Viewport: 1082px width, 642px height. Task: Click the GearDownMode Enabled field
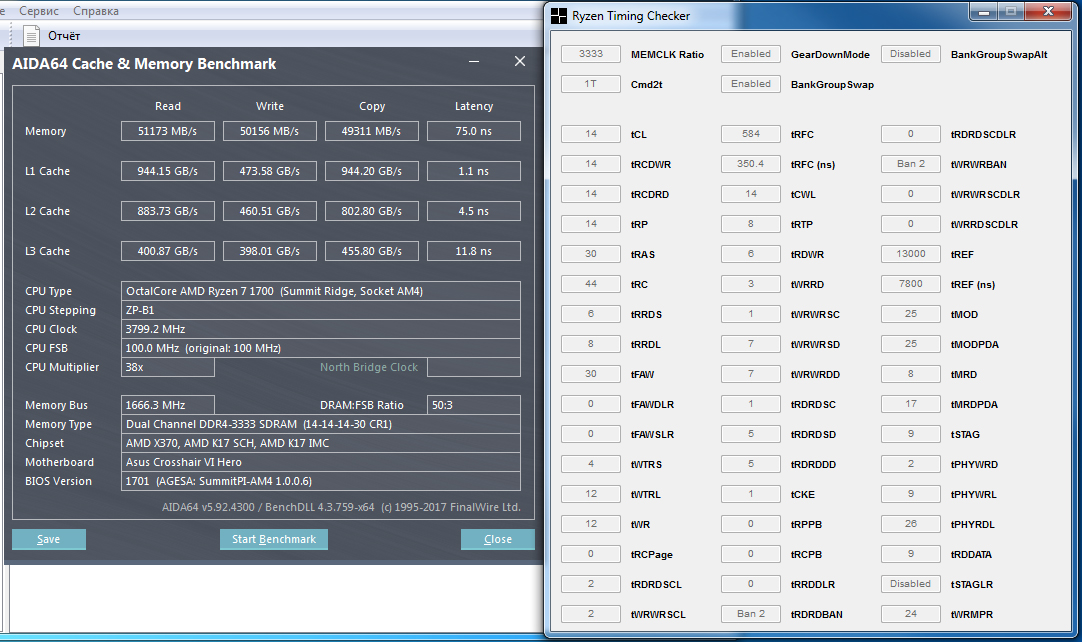751,54
